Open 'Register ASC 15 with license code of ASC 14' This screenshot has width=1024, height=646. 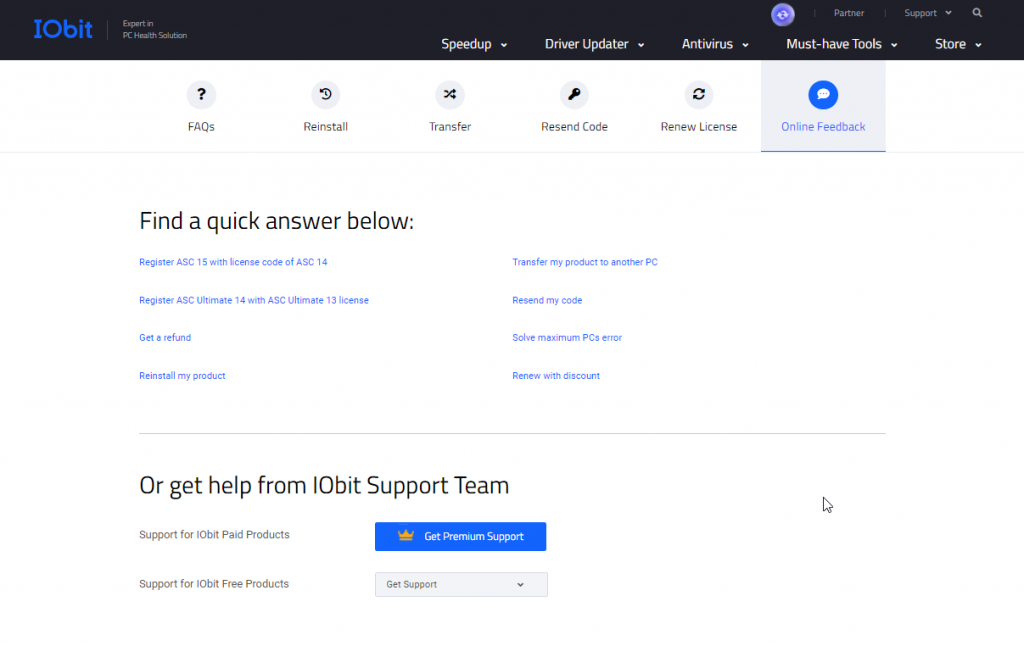(x=233, y=262)
